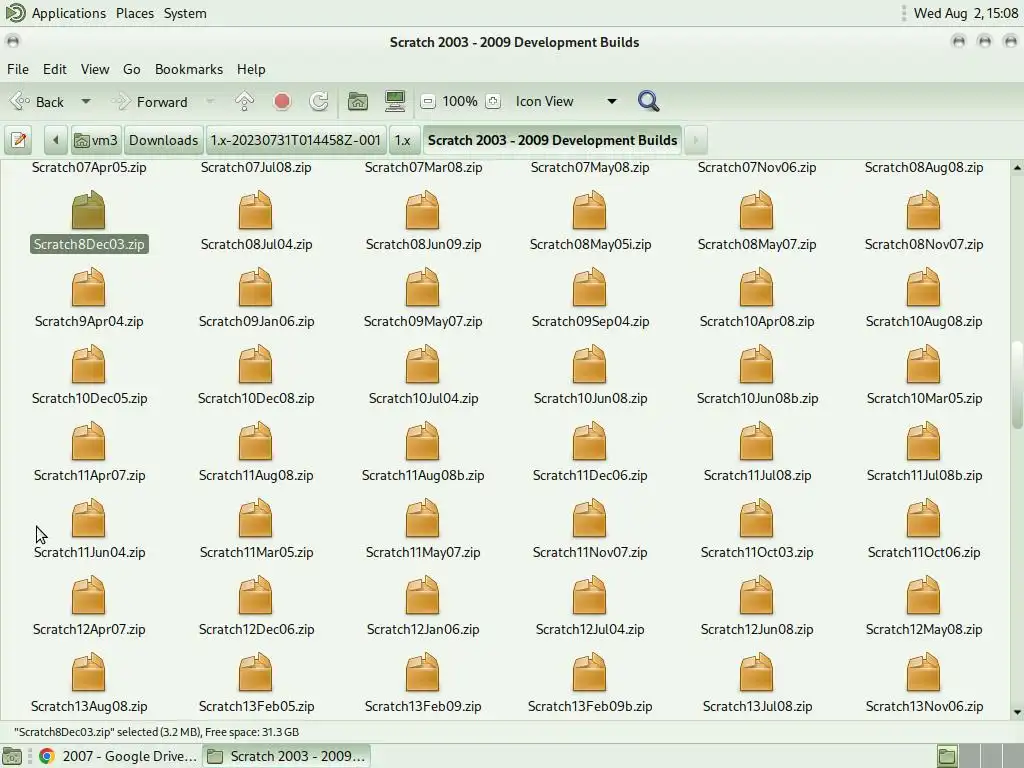Open the Icon View mode dropdown
Viewport: 1024px width, 768px height.
(x=566, y=101)
